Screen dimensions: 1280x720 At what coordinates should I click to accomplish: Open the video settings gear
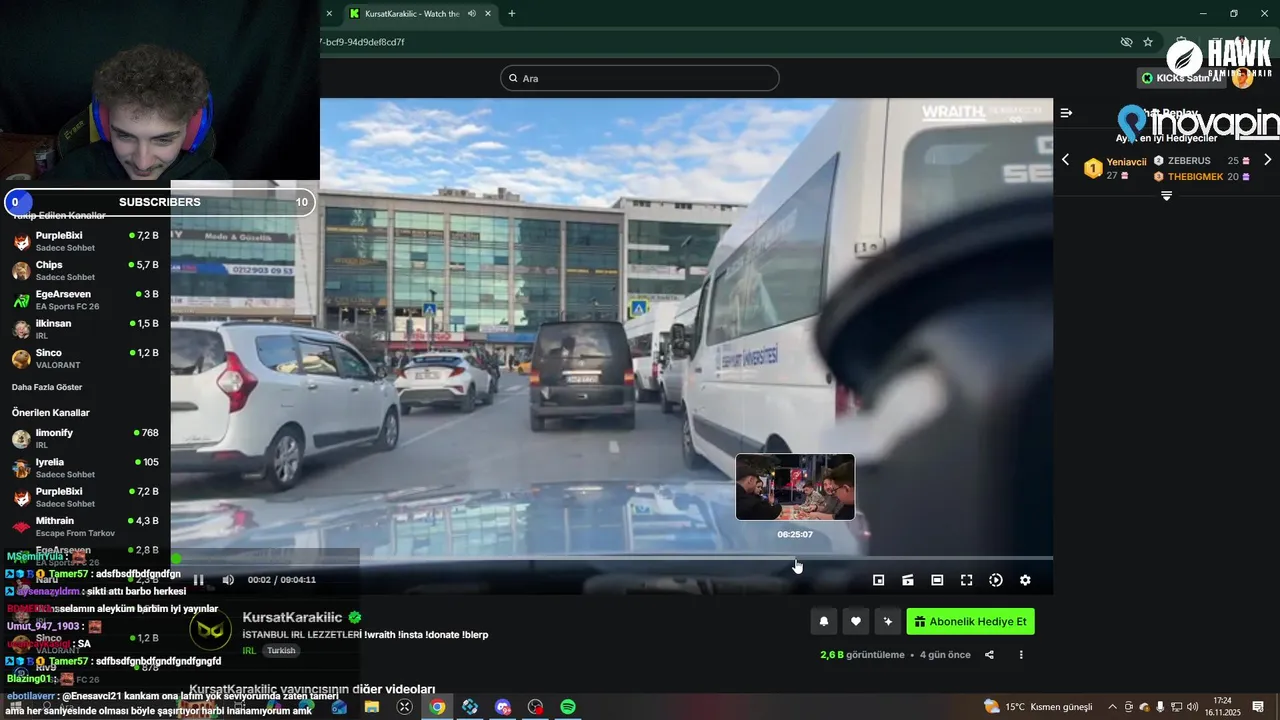pyautogui.click(x=1025, y=580)
